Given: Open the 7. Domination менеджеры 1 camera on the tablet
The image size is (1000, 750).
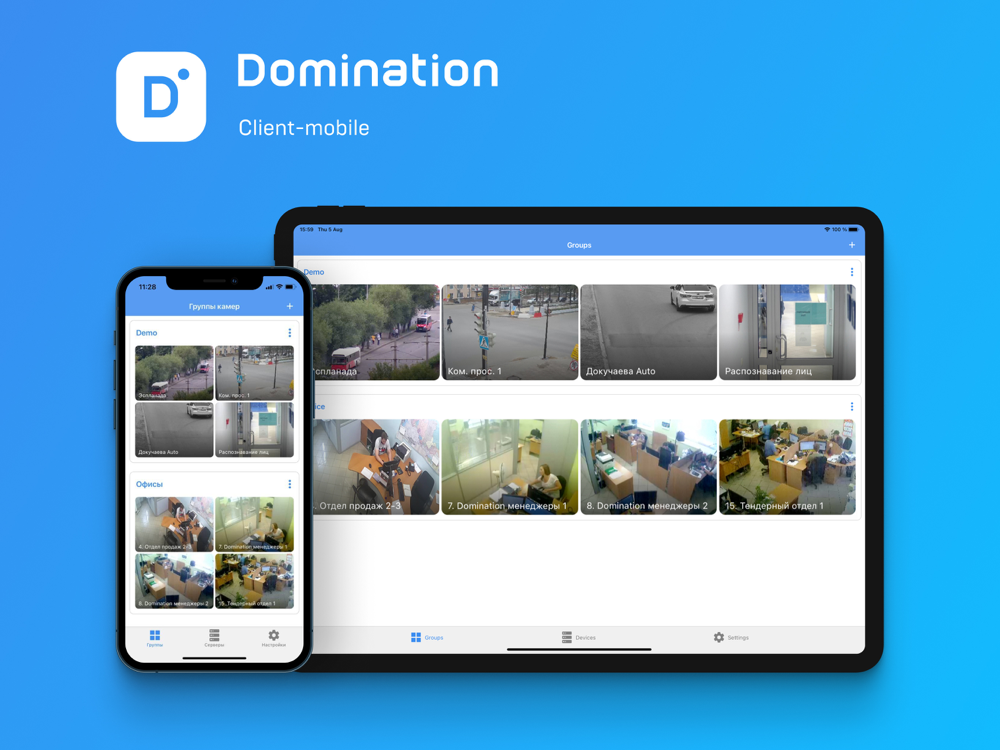Looking at the screenshot, I should pos(510,467).
